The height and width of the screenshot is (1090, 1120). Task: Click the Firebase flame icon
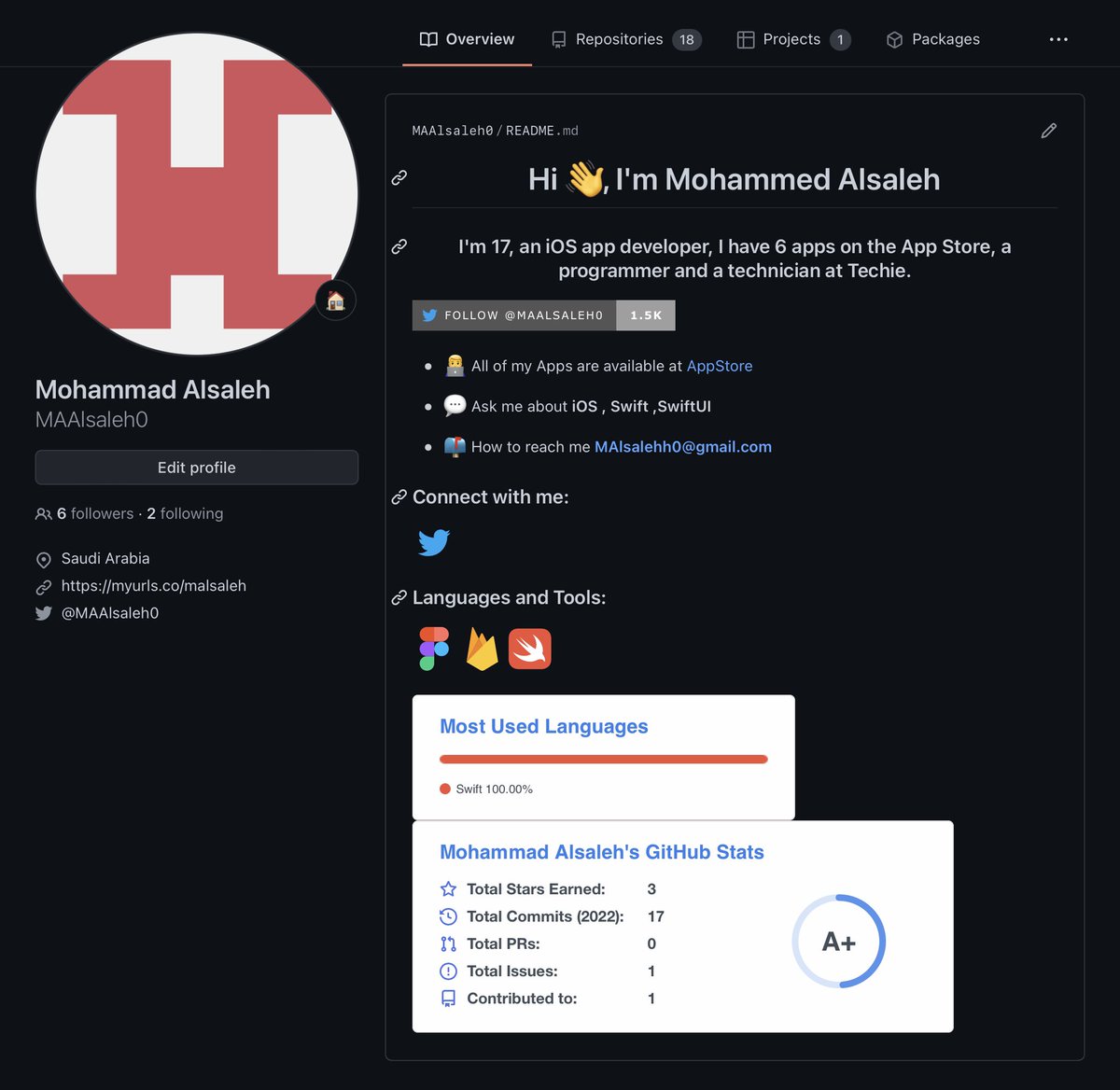[482, 649]
